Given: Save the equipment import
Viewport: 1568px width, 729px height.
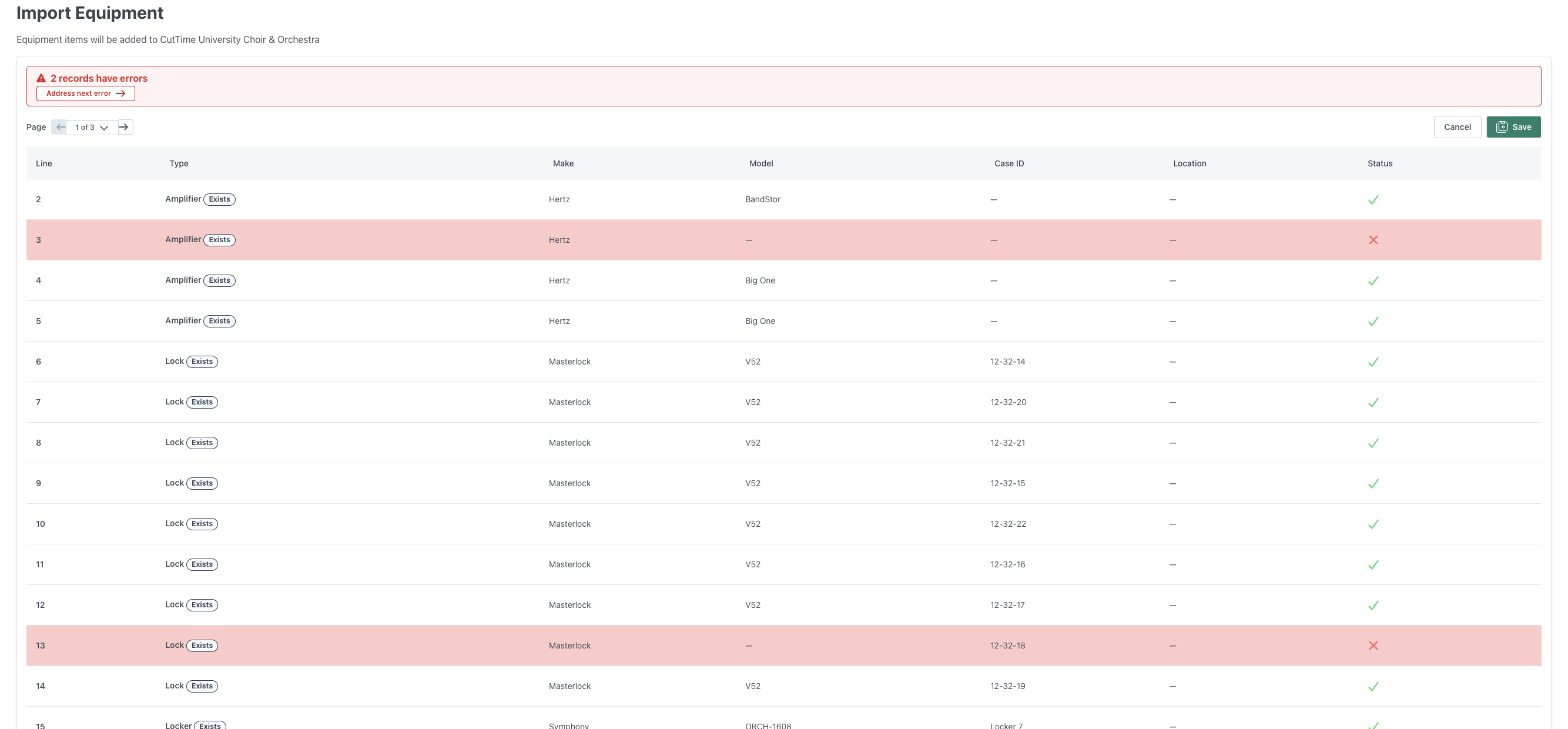Looking at the screenshot, I should [x=1513, y=128].
